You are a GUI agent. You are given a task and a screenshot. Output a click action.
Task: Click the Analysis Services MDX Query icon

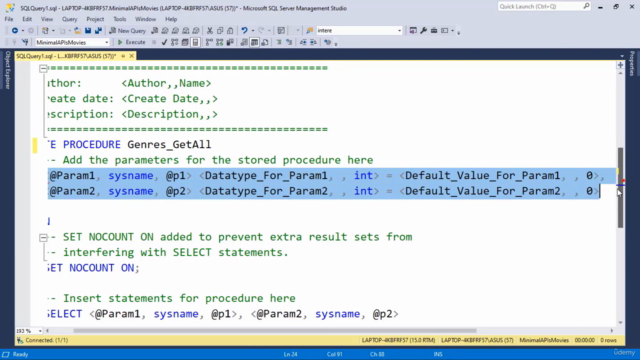pyautogui.click(x=165, y=31)
